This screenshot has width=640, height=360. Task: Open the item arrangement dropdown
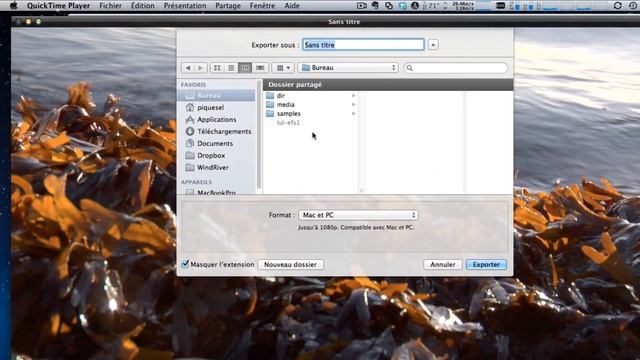pyautogui.click(x=283, y=68)
